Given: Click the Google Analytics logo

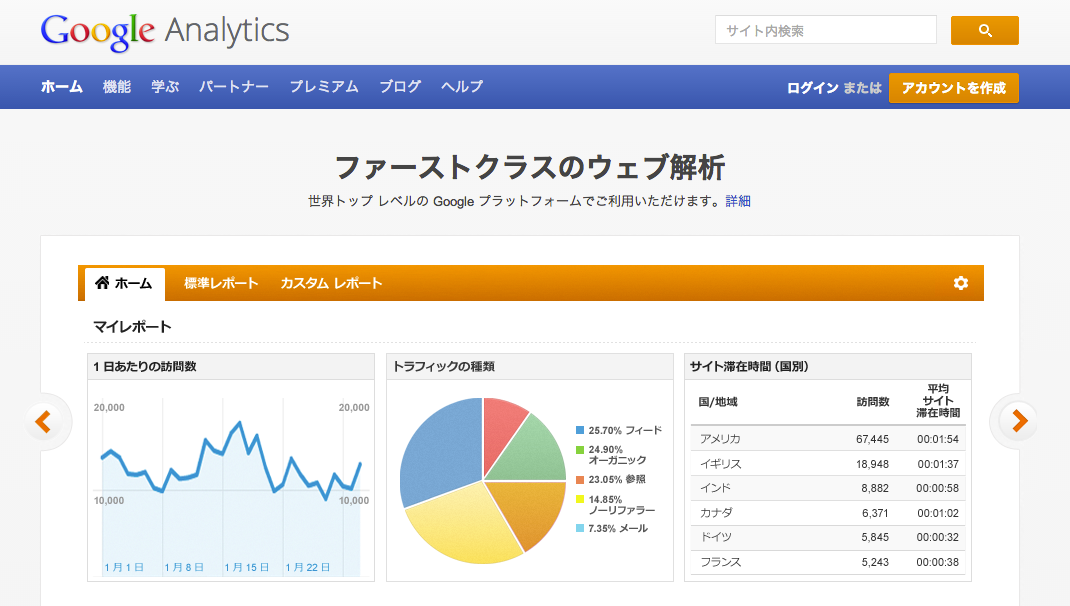Looking at the screenshot, I should coord(165,31).
